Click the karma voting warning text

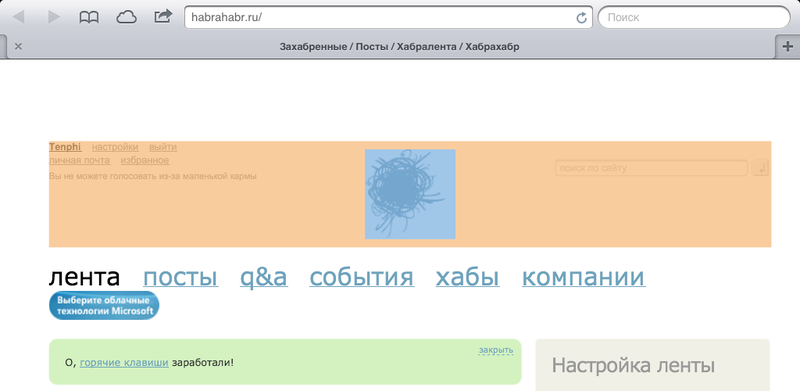pos(153,176)
